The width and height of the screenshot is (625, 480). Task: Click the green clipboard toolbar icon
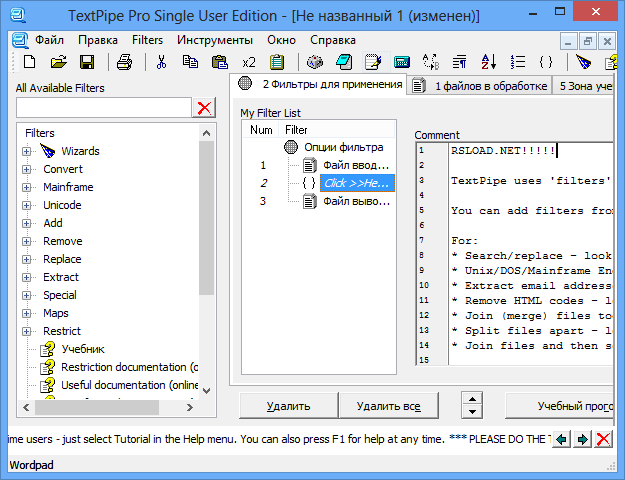point(277,62)
